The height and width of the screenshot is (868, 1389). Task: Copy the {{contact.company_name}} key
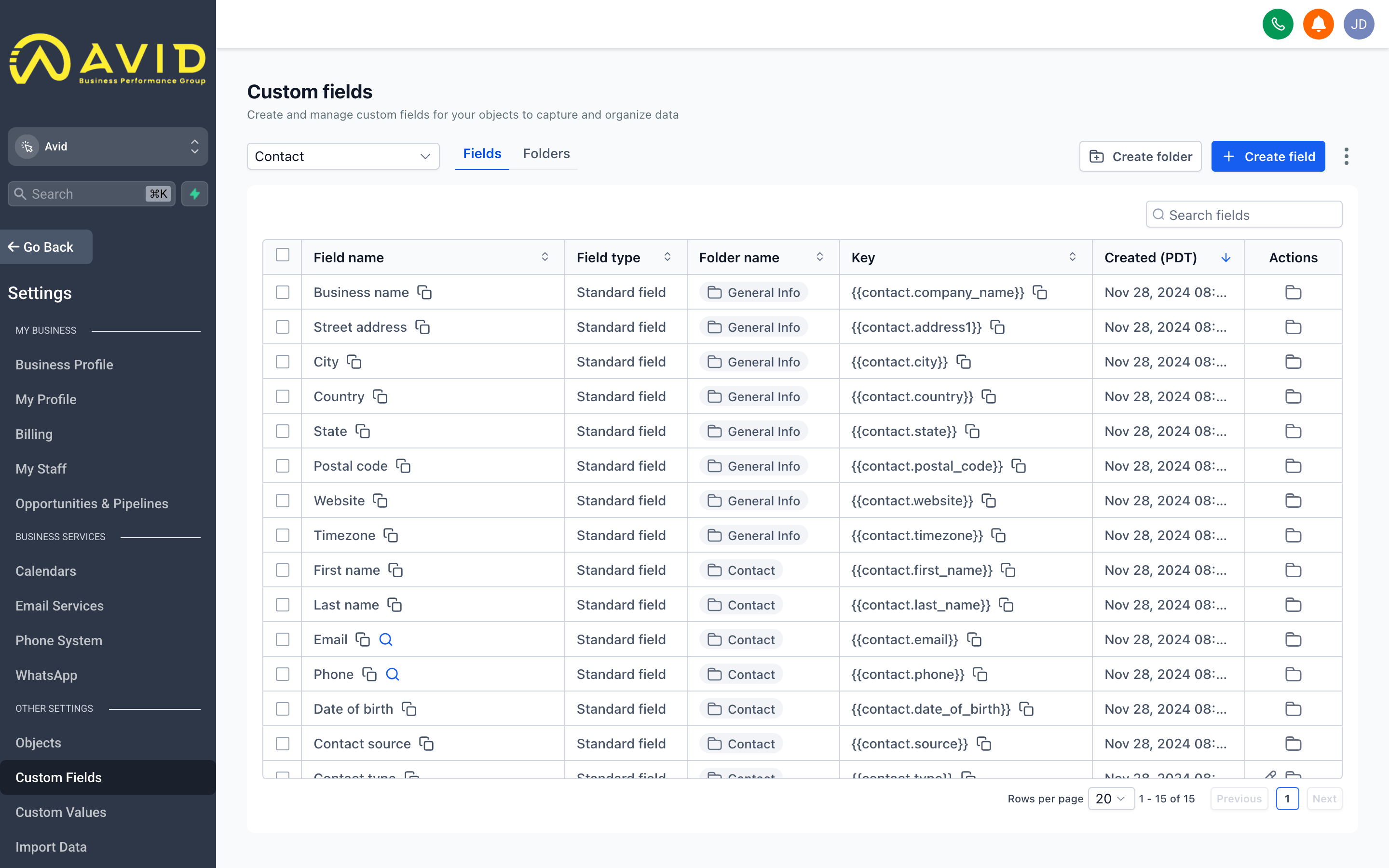[1039, 292]
